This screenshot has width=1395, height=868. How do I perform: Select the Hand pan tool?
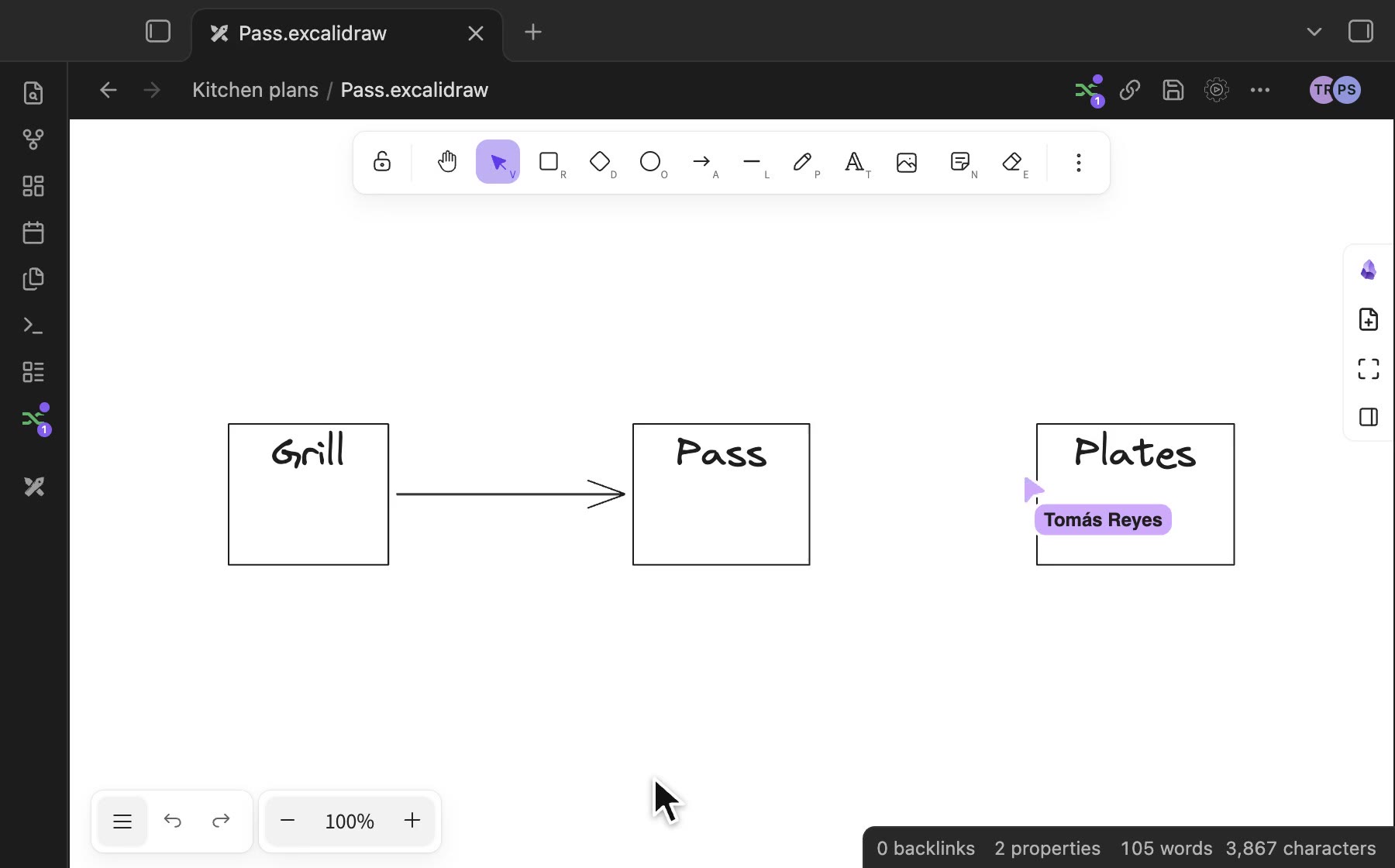pos(447,162)
